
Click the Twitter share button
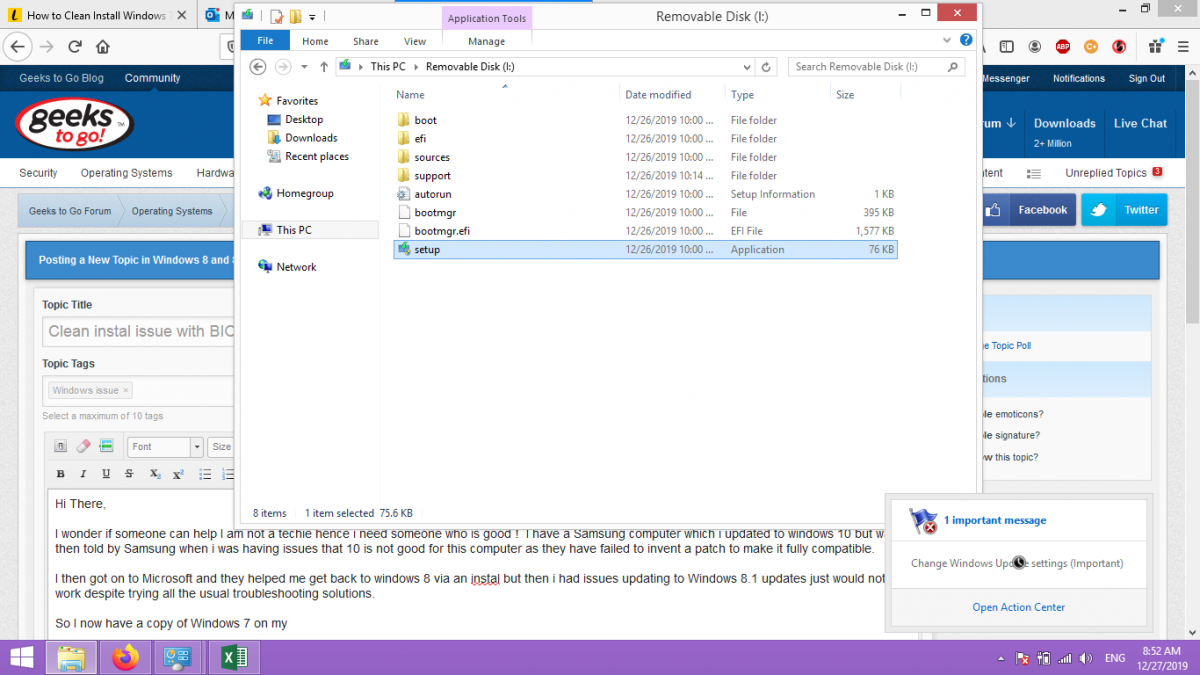coord(1125,210)
